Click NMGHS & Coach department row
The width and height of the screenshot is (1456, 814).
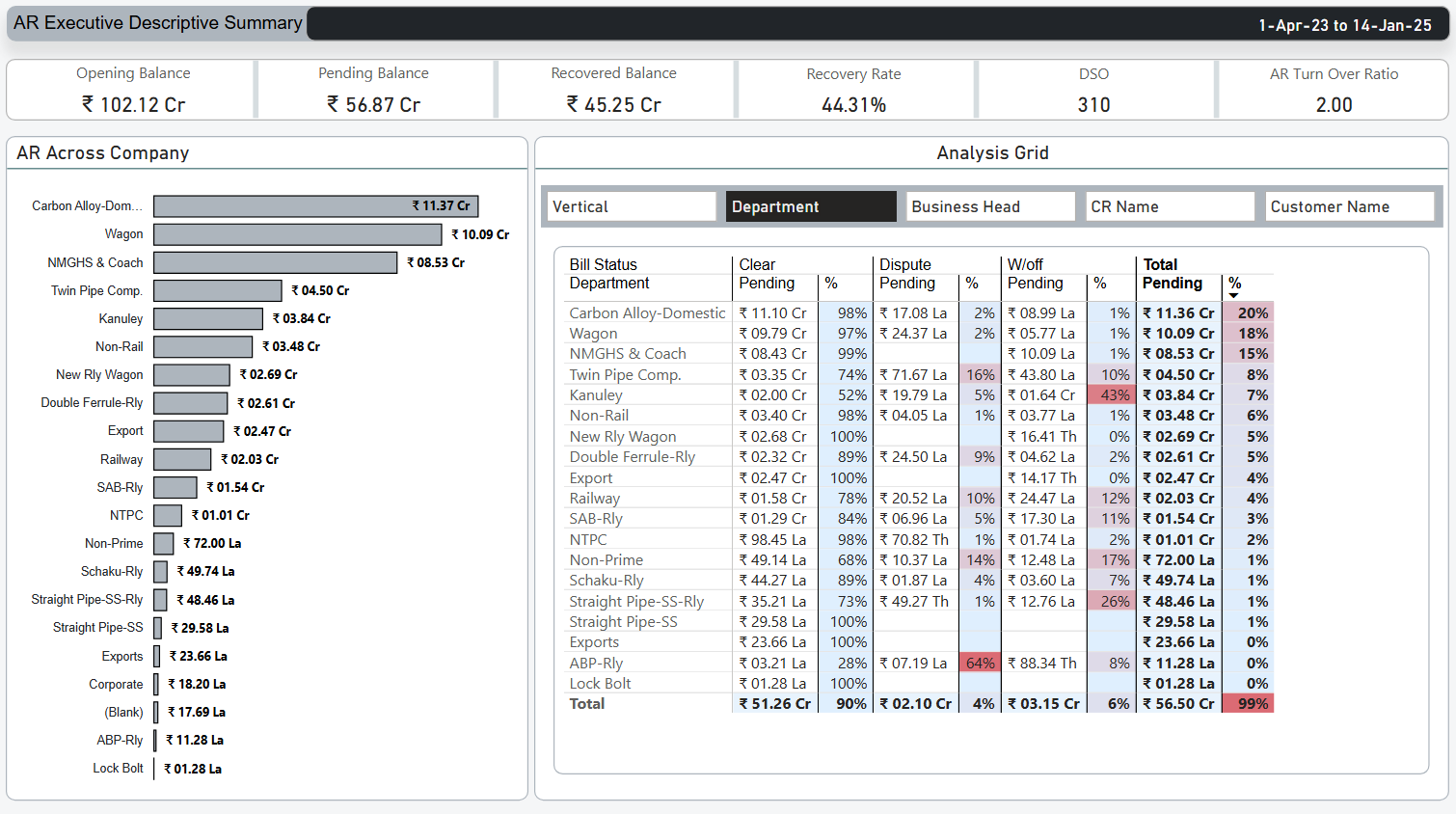[x=920, y=353]
